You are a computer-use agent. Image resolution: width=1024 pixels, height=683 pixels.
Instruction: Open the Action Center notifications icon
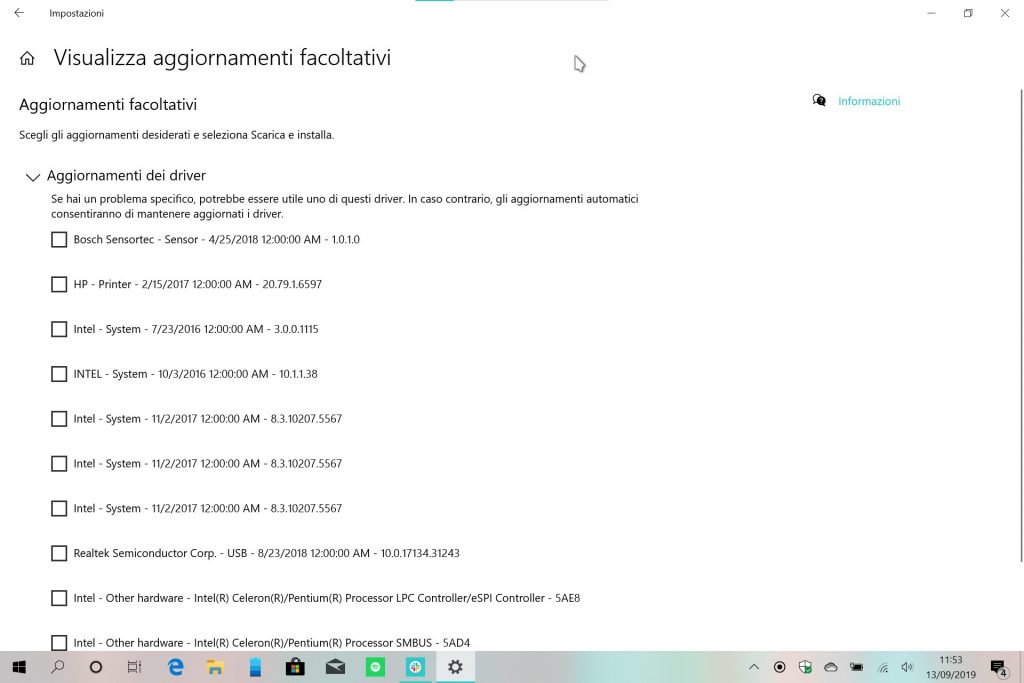(x=996, y=667)
